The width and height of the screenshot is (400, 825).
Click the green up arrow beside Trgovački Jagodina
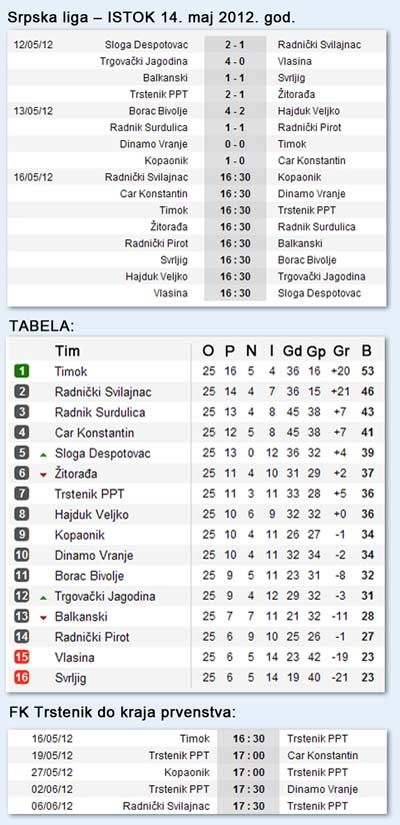(44, 598)
